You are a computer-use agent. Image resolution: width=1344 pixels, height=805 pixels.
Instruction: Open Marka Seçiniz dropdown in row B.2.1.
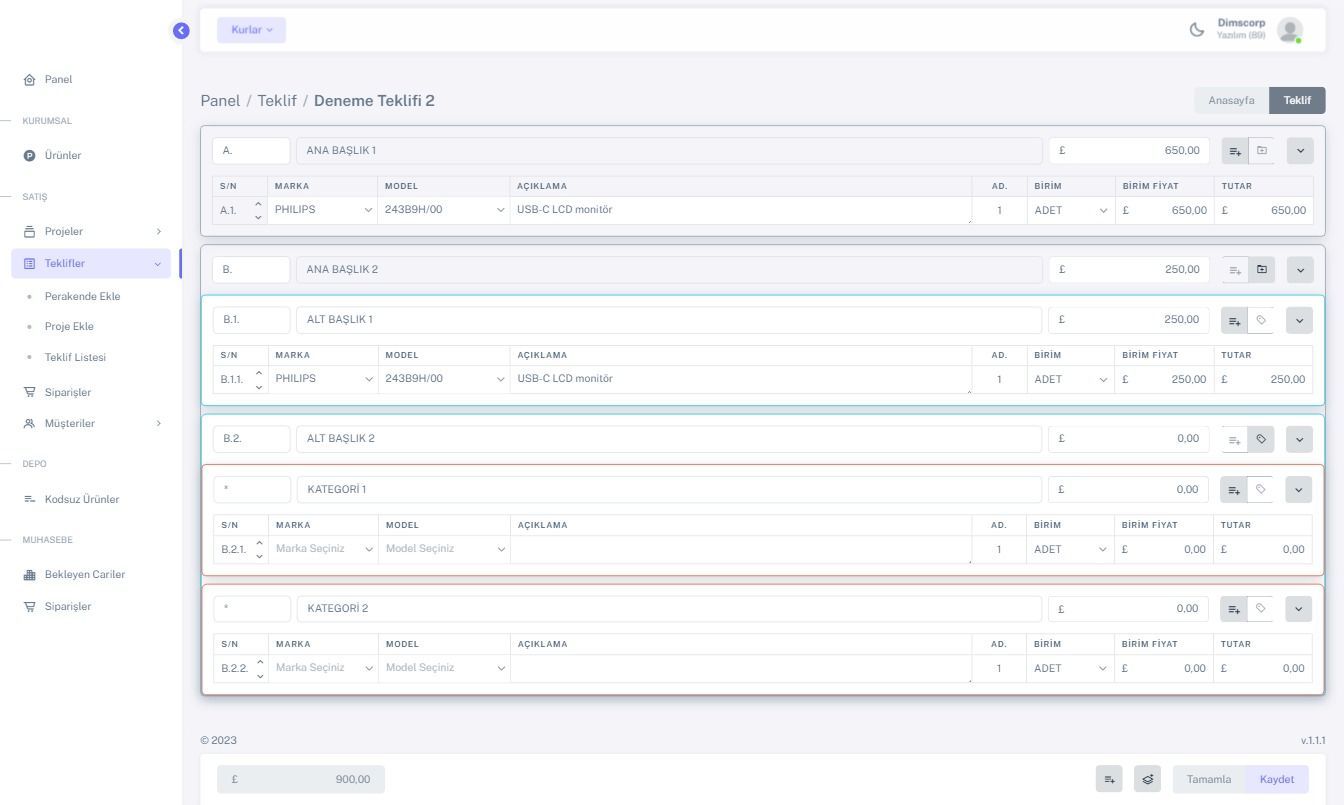pyautogui.click(x=323, y=549)
